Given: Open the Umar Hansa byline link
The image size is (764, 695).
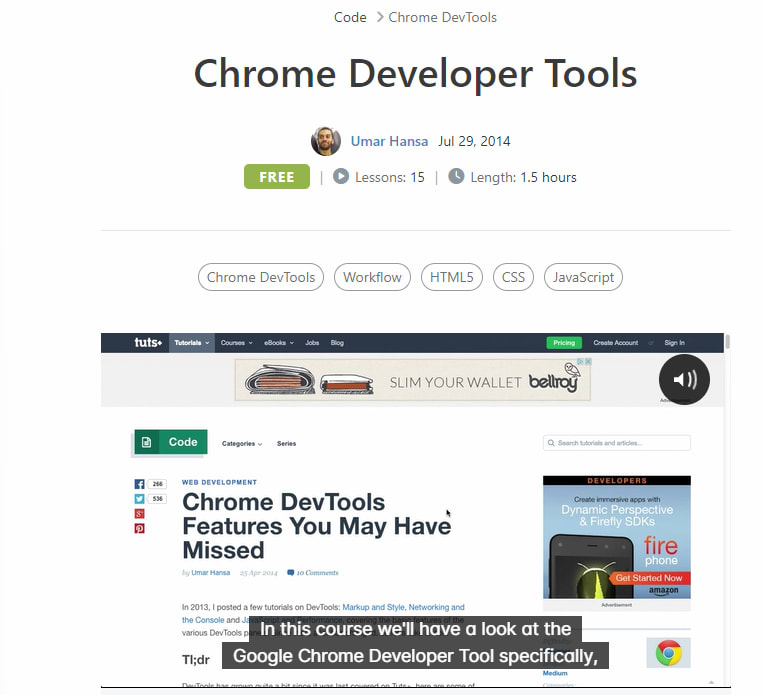Looking at the screenshot, I should [210, 573].
